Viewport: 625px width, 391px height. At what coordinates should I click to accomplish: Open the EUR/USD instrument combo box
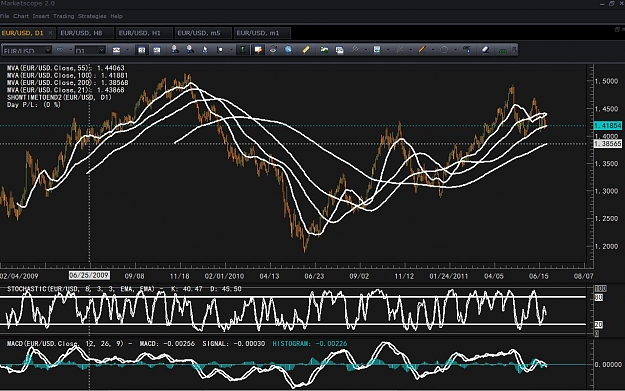click(x=27, y=51)
